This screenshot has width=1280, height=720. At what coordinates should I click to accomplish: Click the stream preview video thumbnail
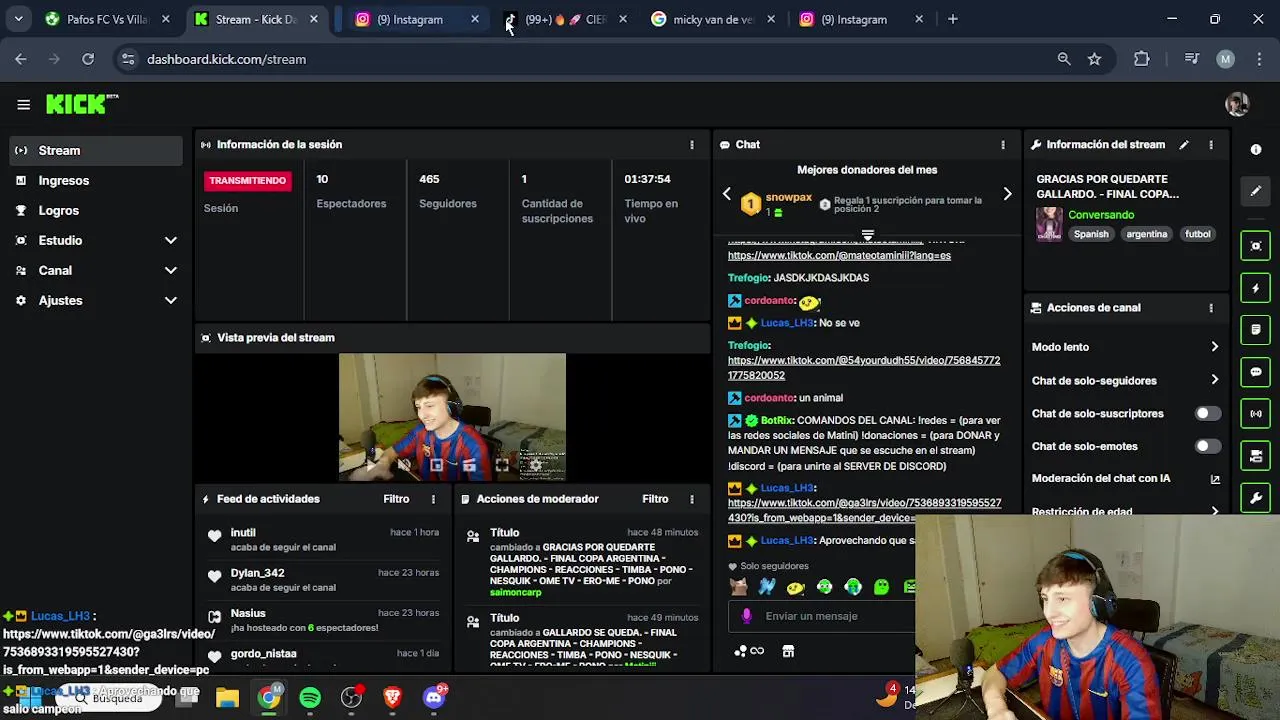452,417
